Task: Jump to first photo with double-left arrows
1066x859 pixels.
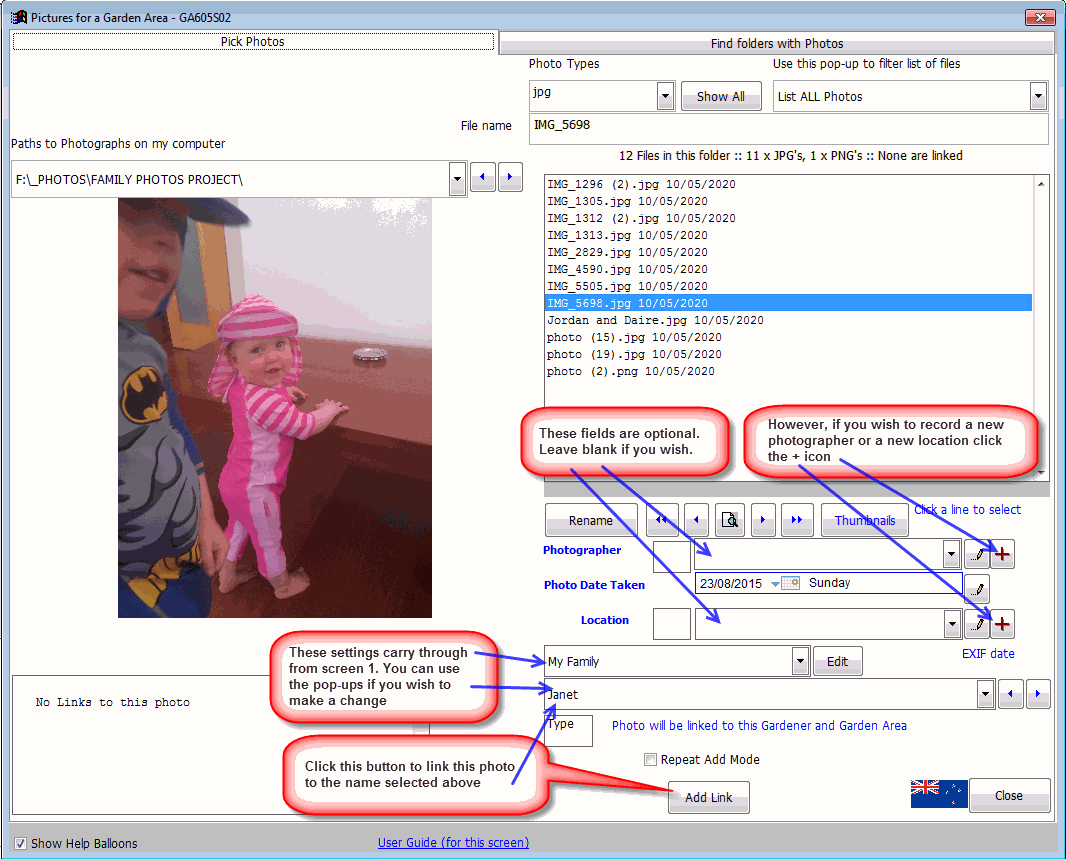Action: pyautogui.click(x=661, y=520)
